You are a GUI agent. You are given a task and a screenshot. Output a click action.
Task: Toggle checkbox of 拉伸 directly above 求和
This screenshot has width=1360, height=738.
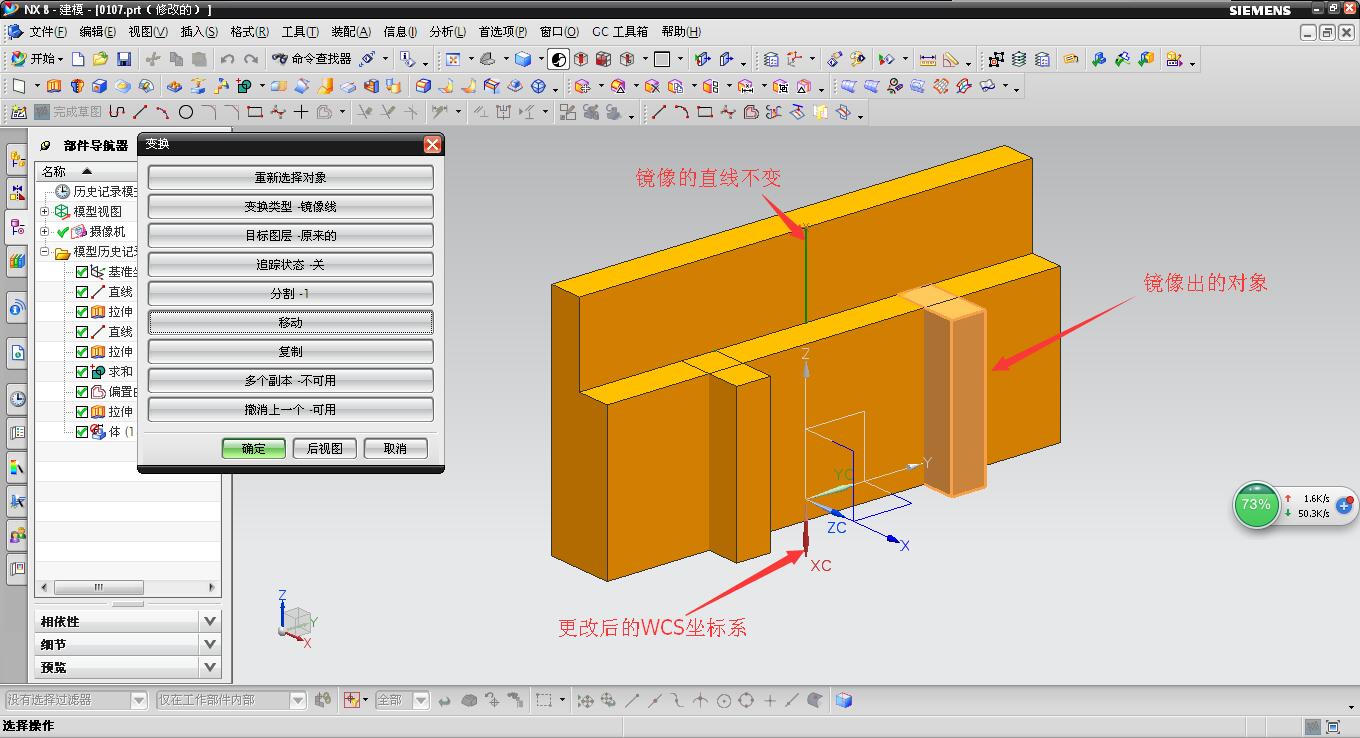point(82,352)
